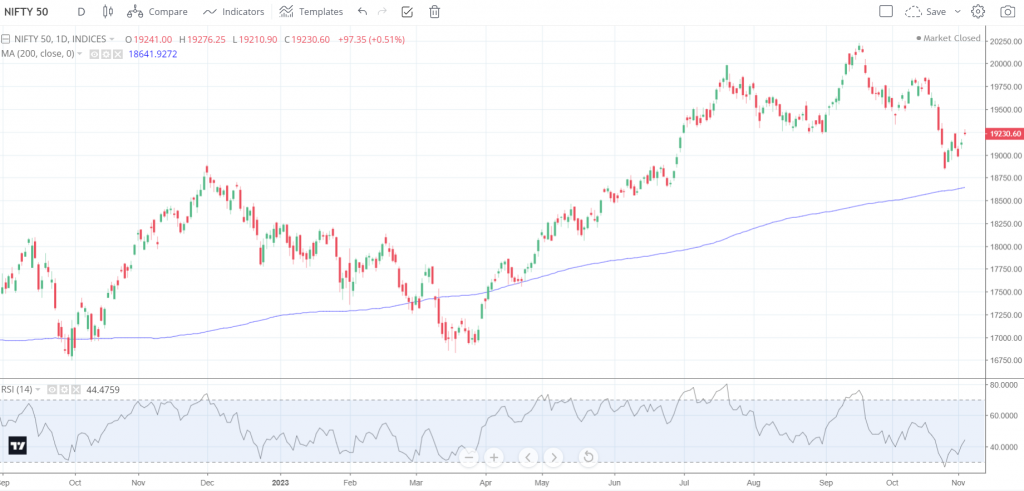Open settings of the MA indicator

106,54
